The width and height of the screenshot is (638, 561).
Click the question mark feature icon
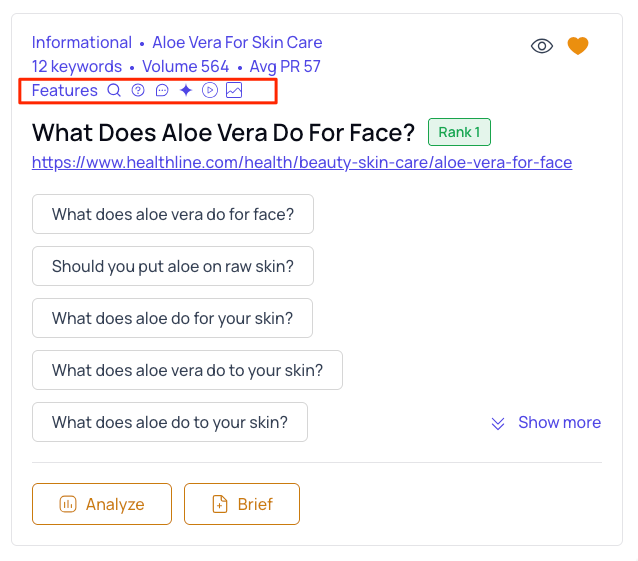tap(138, 90)
